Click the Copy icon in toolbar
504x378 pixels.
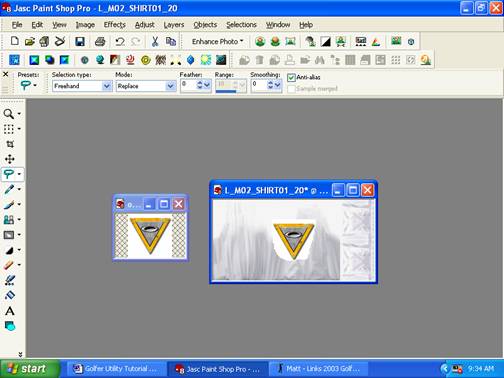[171, 42]
